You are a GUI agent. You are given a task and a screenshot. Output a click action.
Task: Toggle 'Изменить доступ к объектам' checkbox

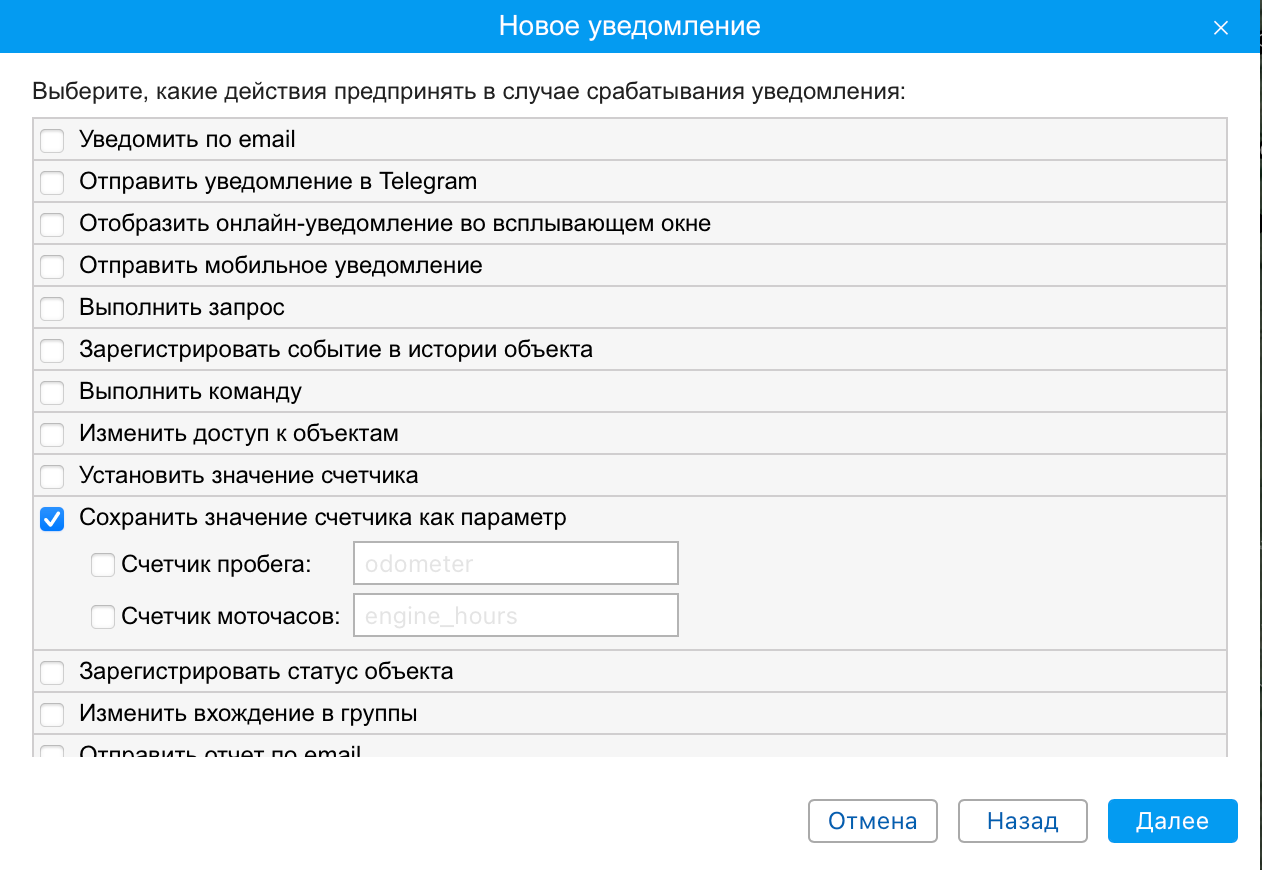tap(52, 435)
